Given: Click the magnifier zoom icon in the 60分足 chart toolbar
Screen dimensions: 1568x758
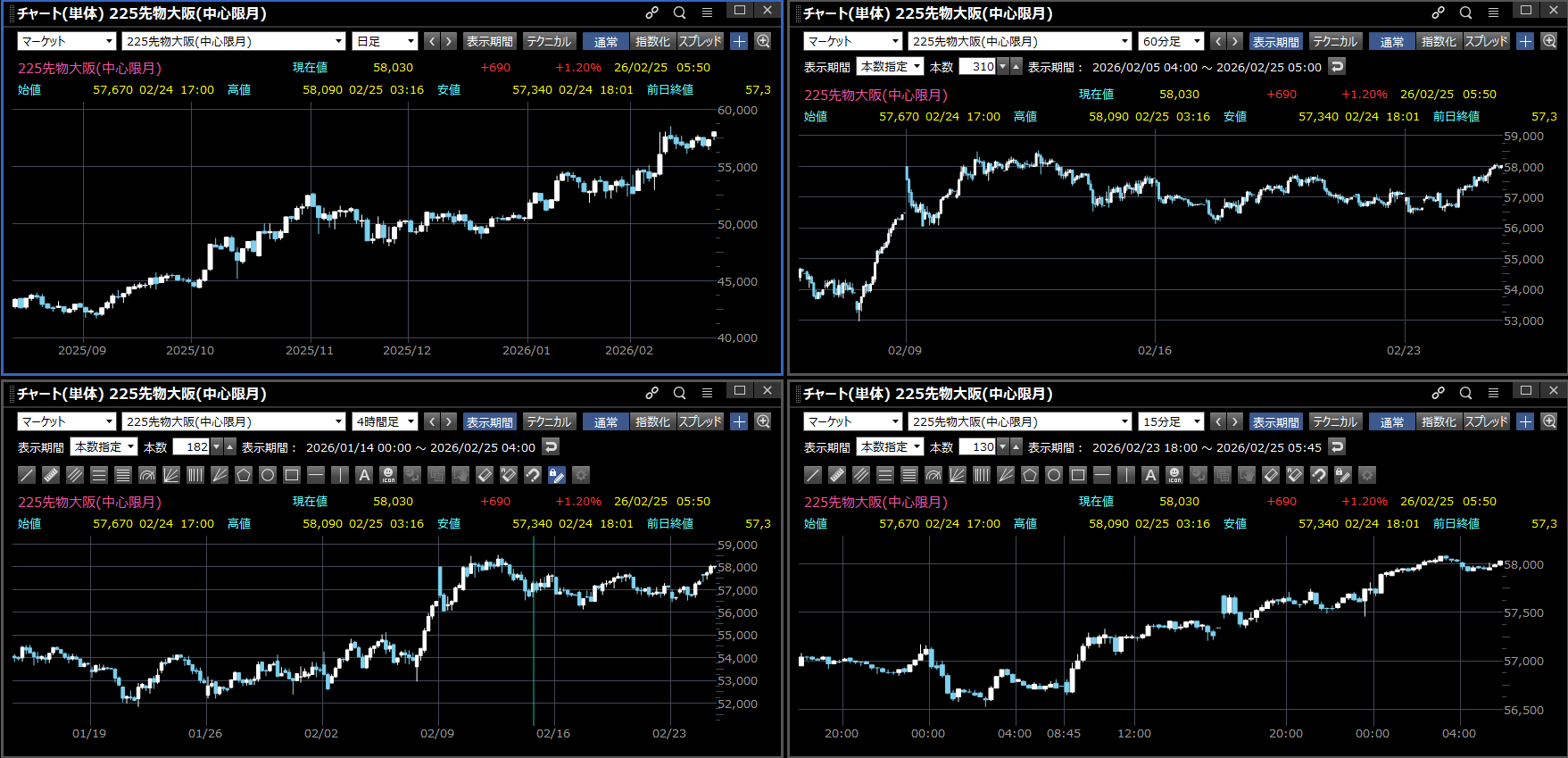Looking at the screenshot, I should pos(1549,41).
